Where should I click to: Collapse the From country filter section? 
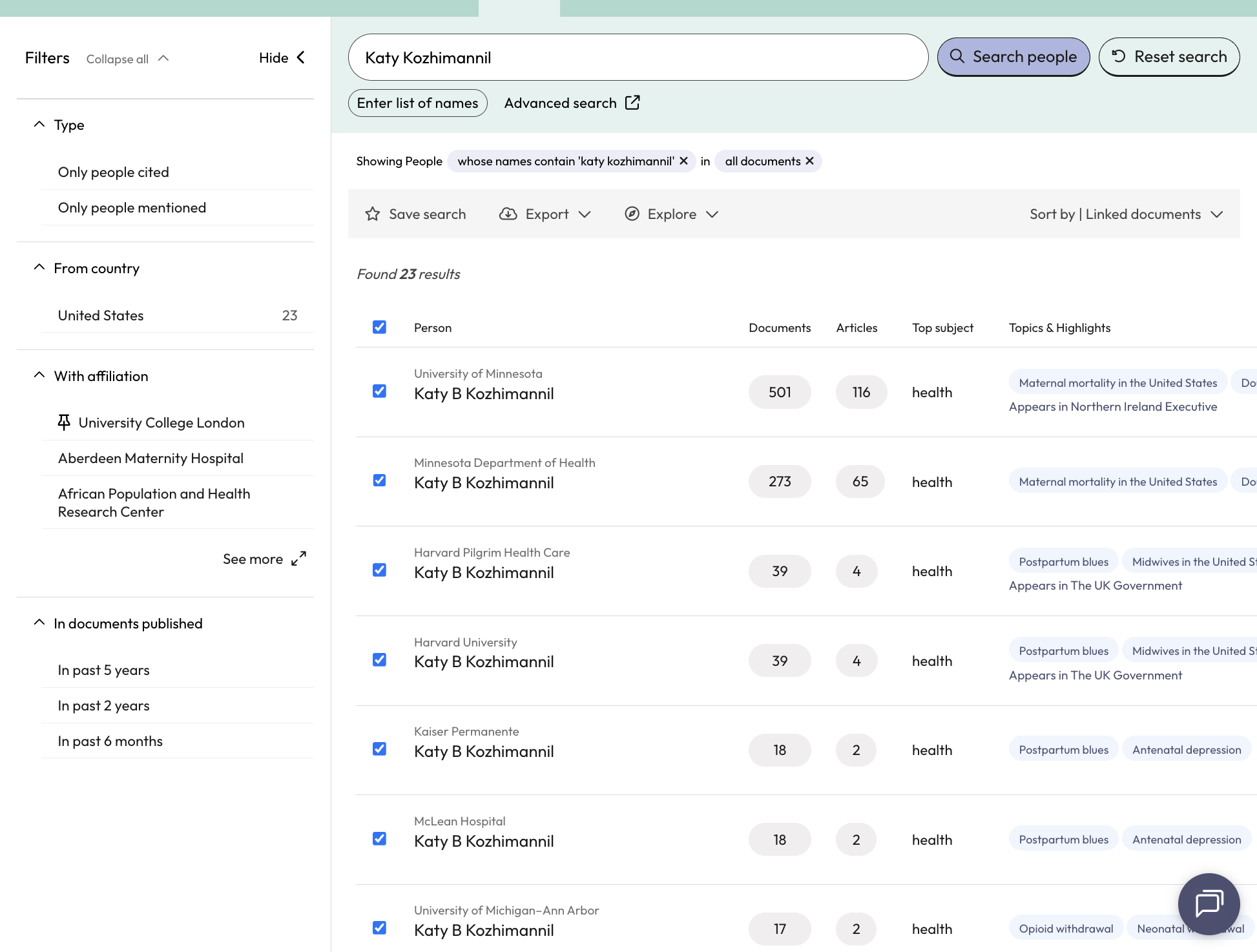39,267
